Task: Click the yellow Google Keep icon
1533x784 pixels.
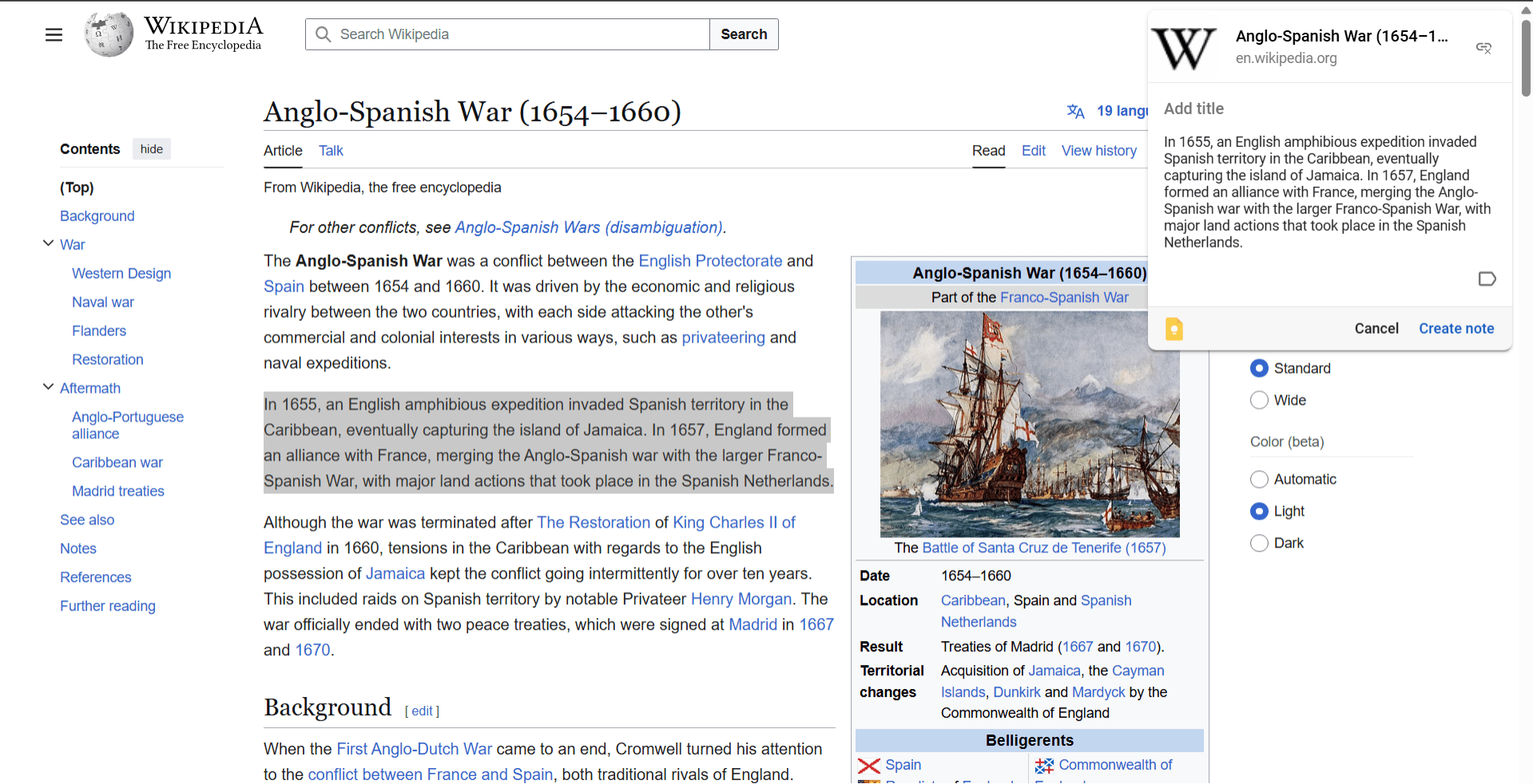Action: [x=1174, y=329]
